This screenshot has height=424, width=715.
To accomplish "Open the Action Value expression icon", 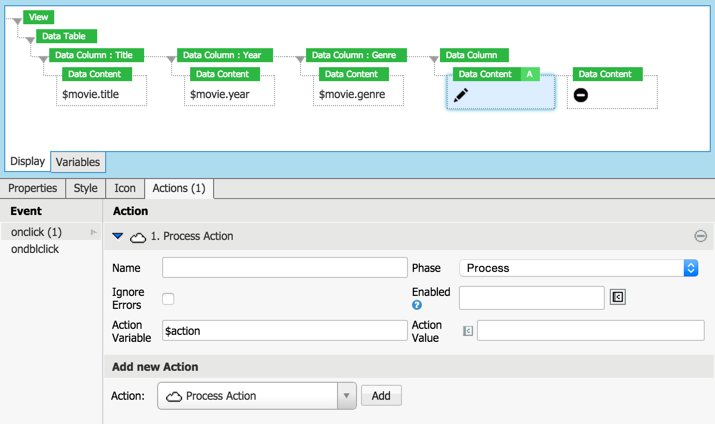I will pos(468,331).
